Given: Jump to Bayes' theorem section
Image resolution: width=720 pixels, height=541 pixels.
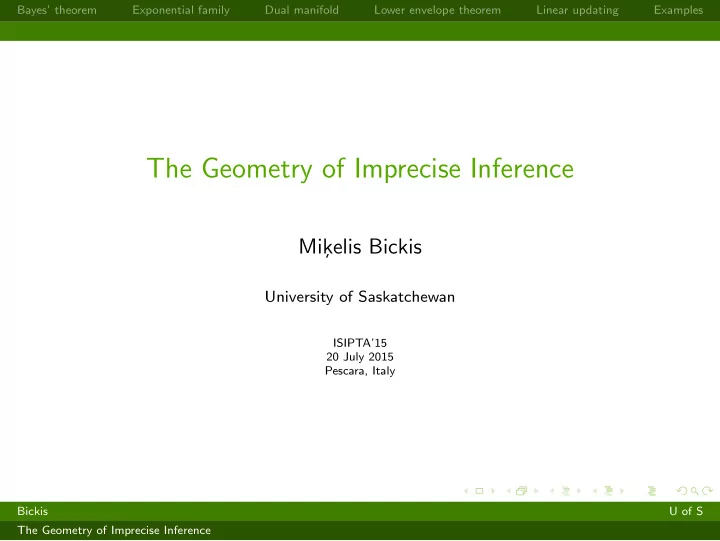Looking at the screenshot, I should (x=57, y=10).
